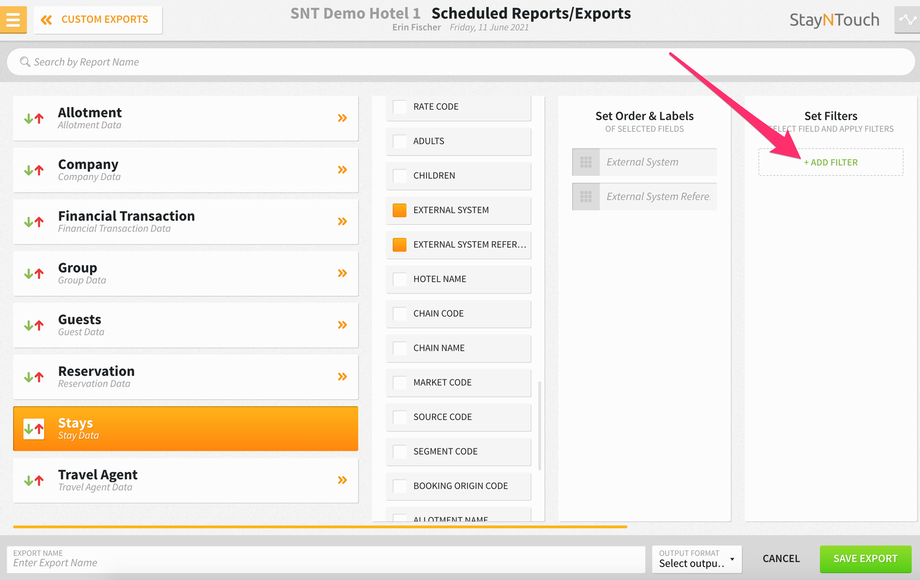Click the Company up-down arrows icon
Screen dimensions: 920x580
33,170
